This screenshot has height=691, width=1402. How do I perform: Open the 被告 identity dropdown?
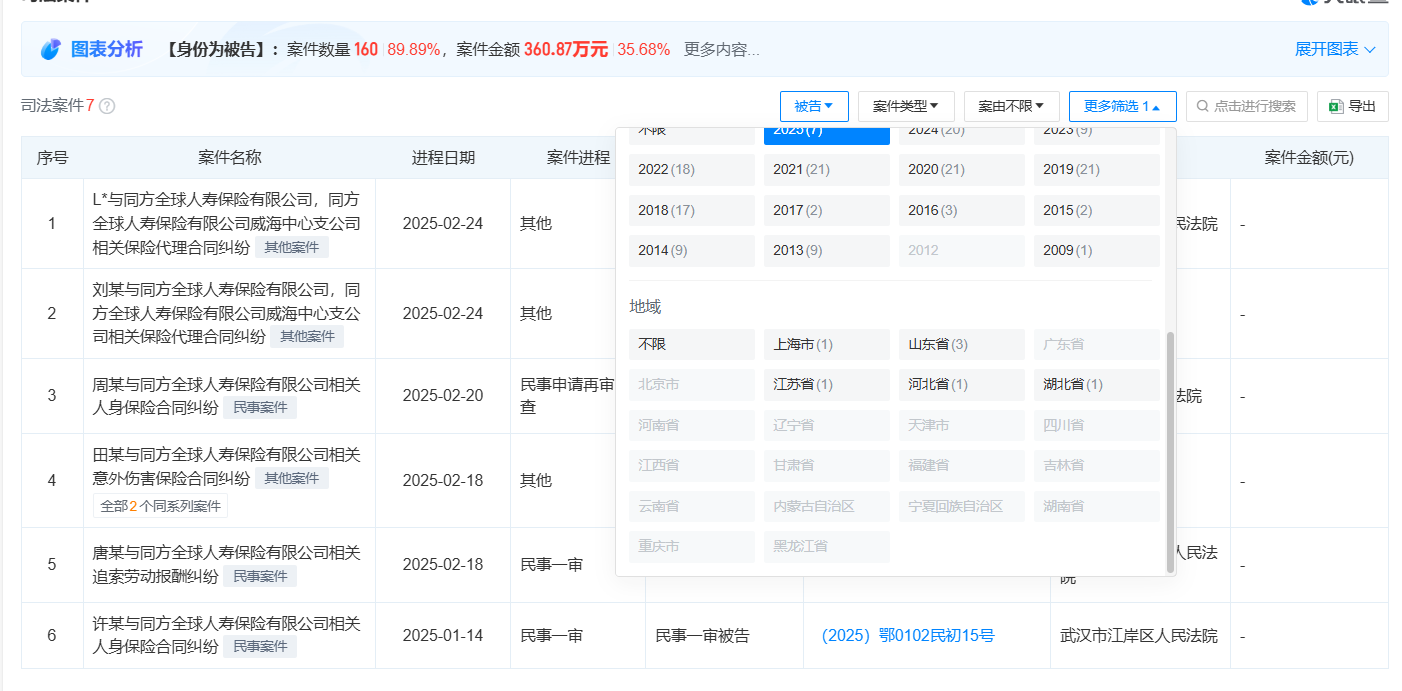tap(814, 106)
